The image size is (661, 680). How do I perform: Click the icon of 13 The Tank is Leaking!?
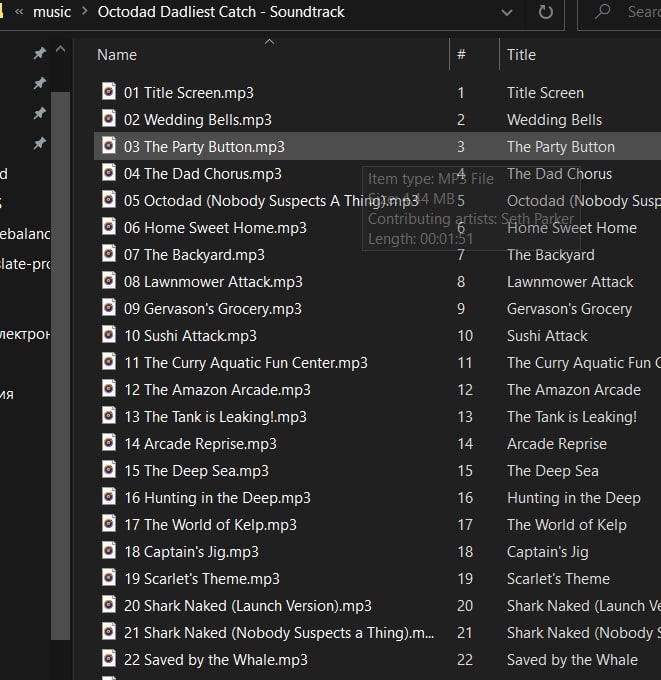109,415
